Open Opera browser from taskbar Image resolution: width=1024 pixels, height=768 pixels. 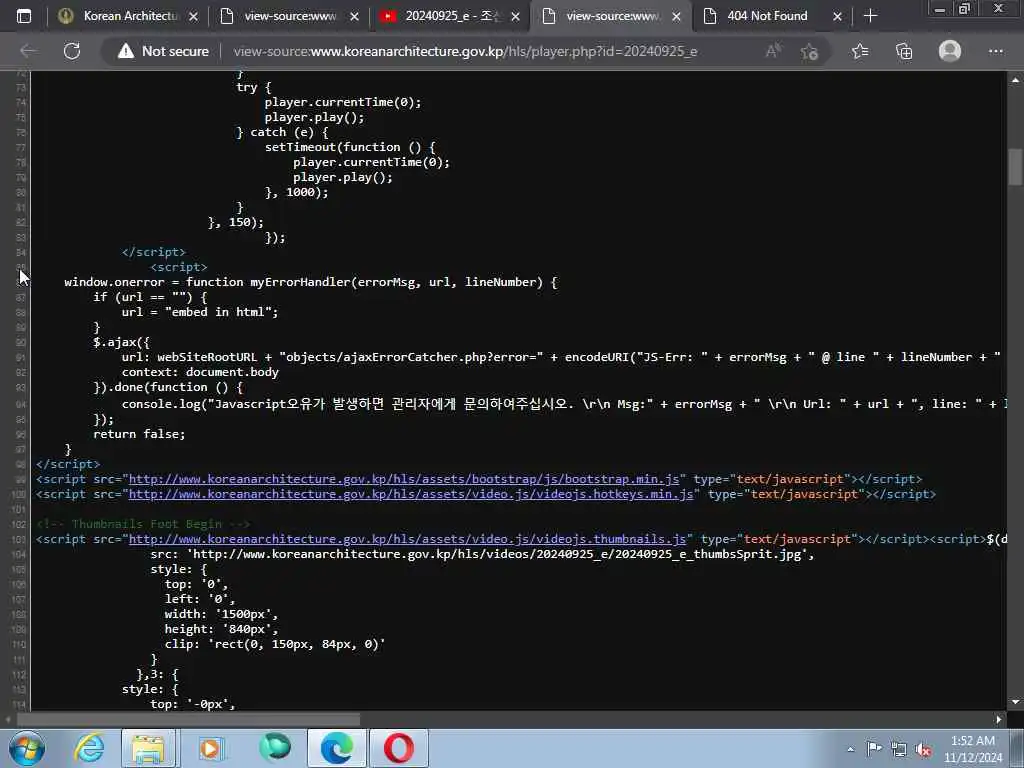point(399,748)
